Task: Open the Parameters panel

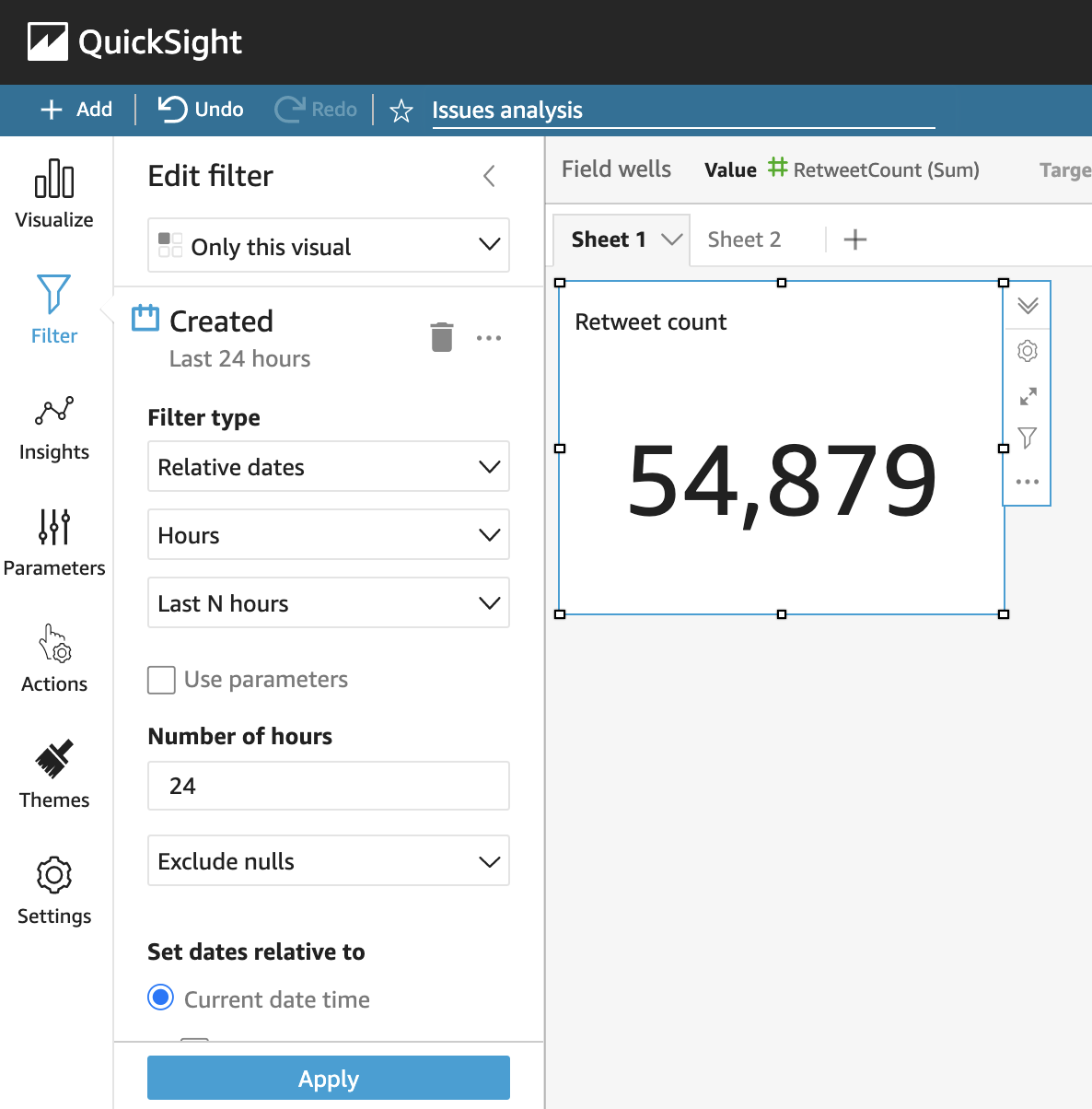Action: pos(54,543)
